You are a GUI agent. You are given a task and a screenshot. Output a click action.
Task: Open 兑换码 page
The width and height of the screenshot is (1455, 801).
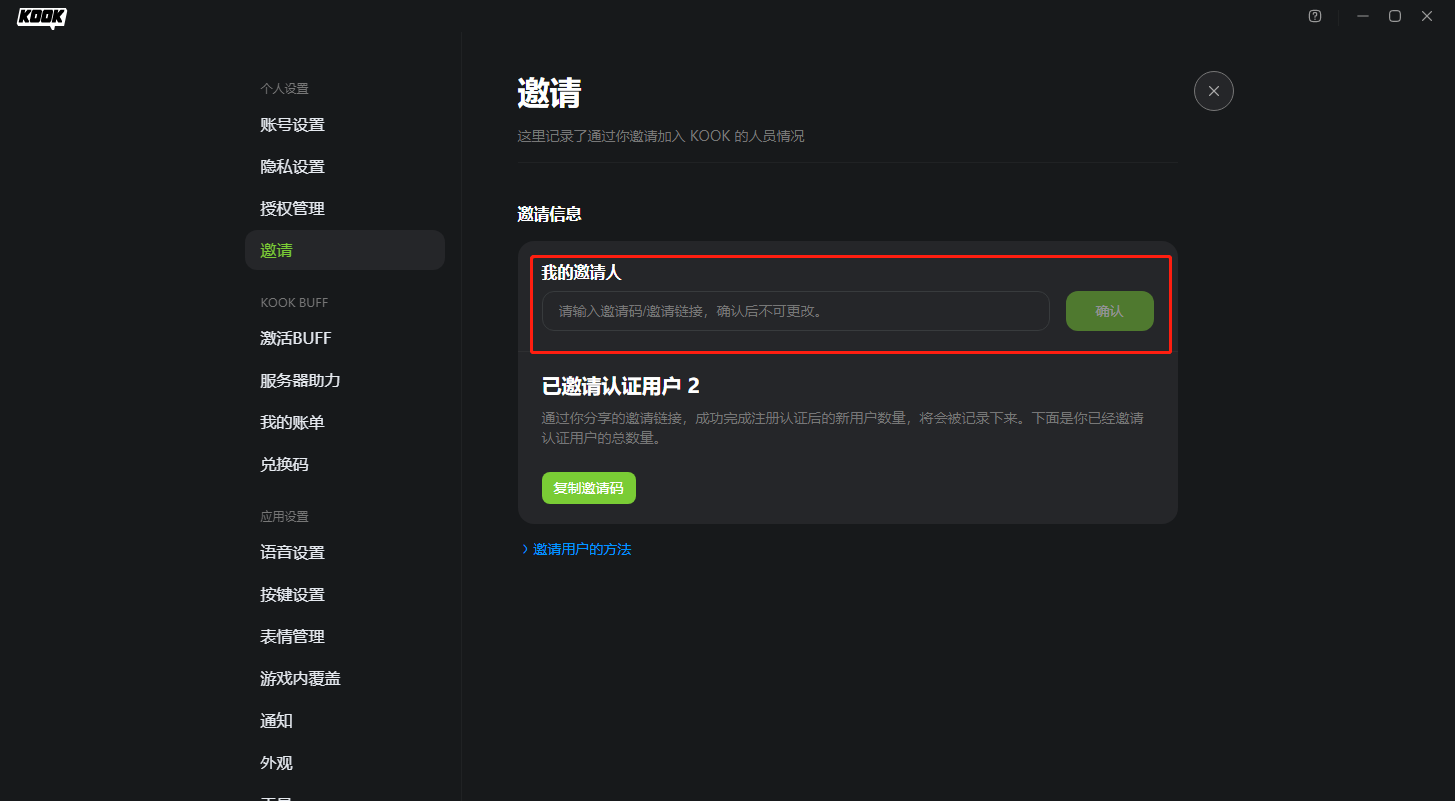pos(345,465)
